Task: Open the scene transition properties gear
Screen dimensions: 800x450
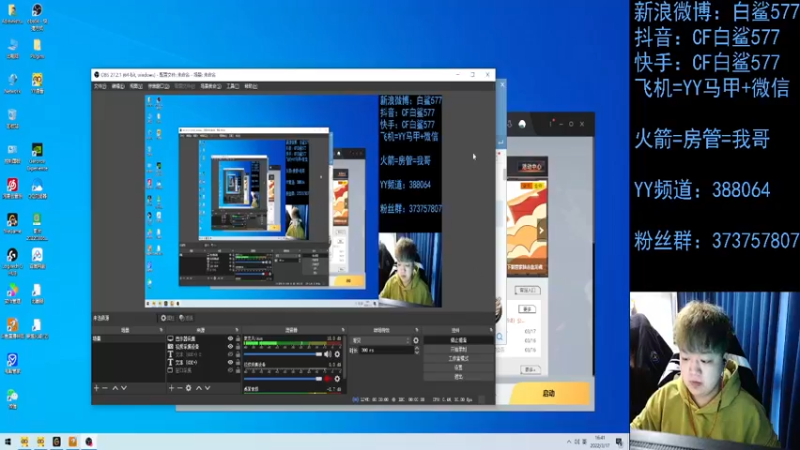Action: point(416,340)
